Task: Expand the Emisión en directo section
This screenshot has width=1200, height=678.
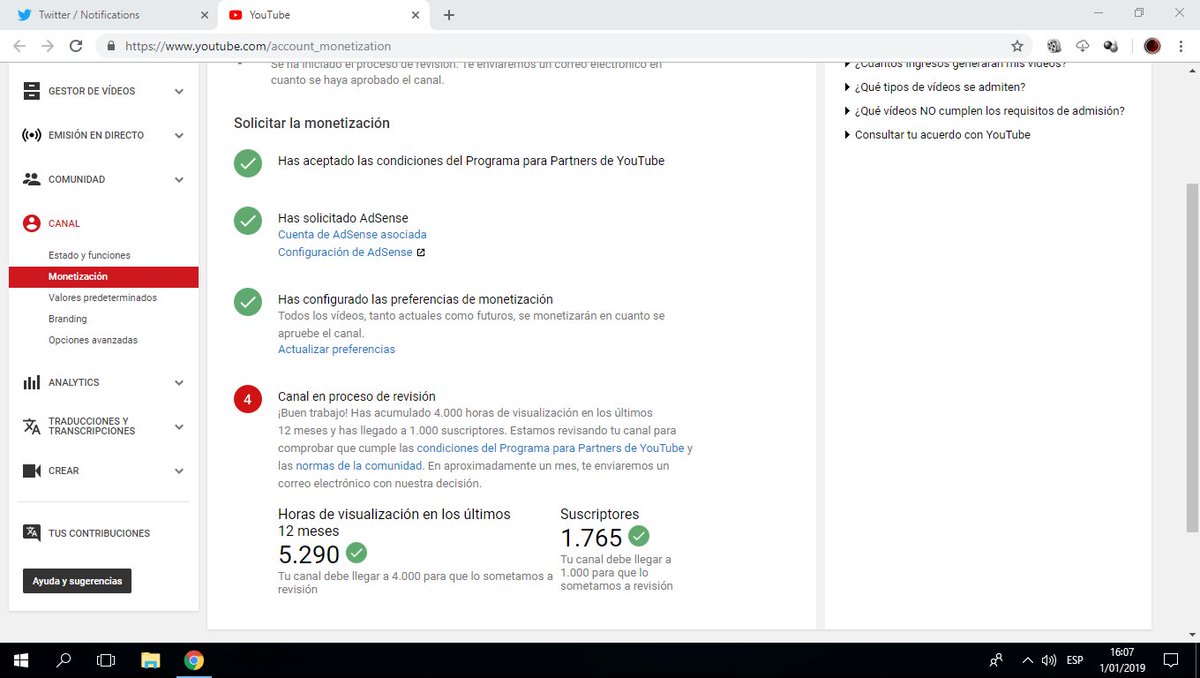Action: pyautogui.click(x=179, y=135)
